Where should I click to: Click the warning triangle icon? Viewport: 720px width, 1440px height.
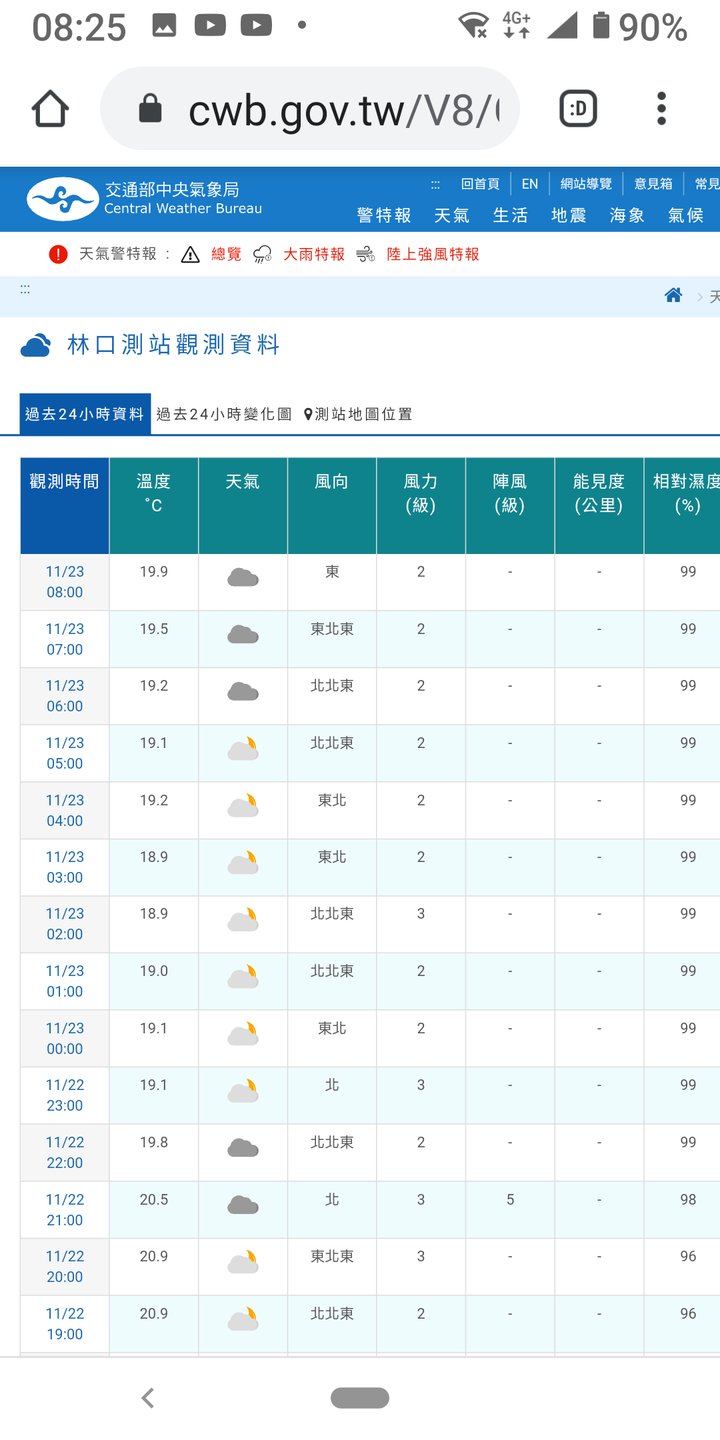[x=190, y=254]
